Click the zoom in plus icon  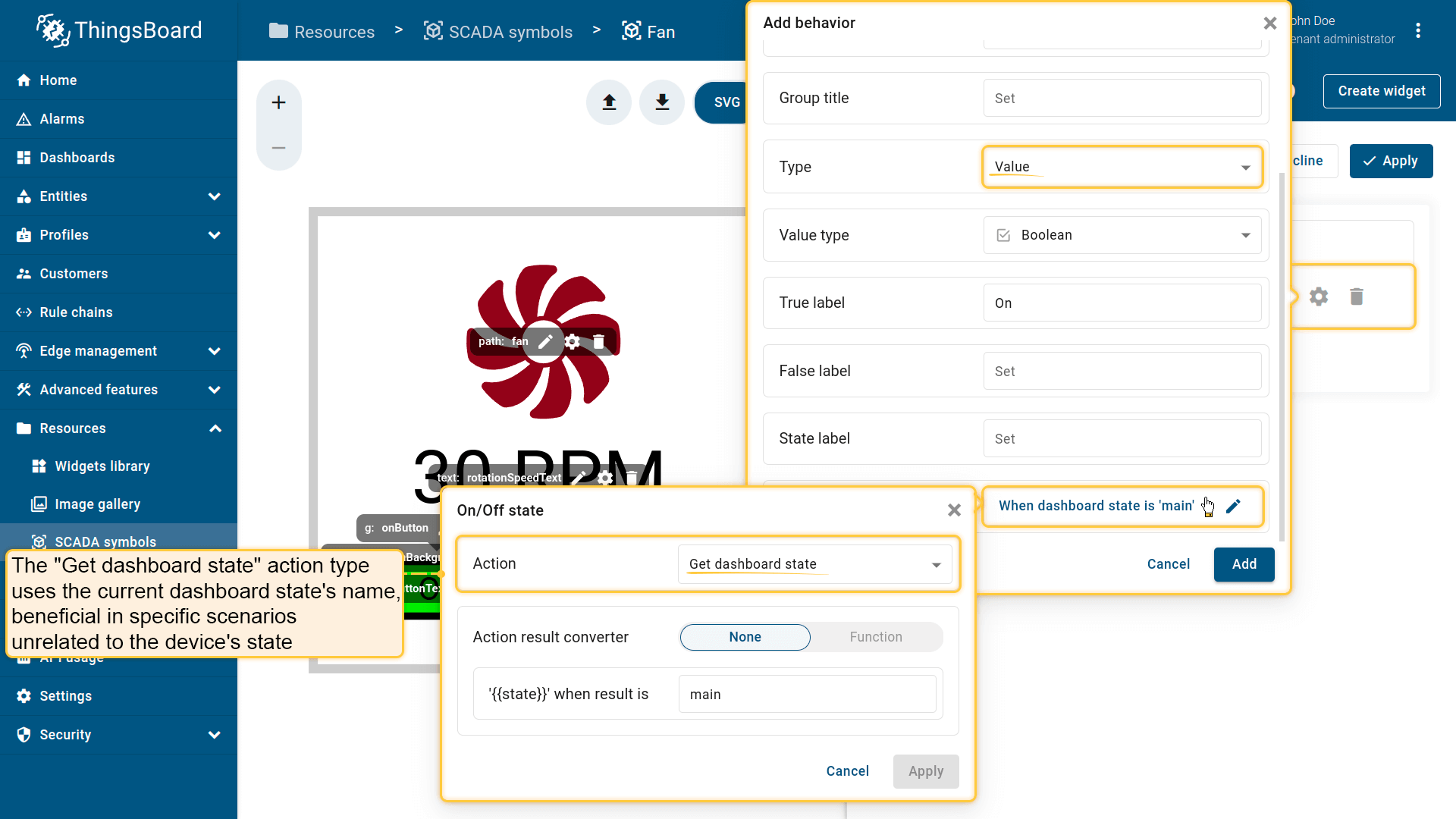(278, 102)
